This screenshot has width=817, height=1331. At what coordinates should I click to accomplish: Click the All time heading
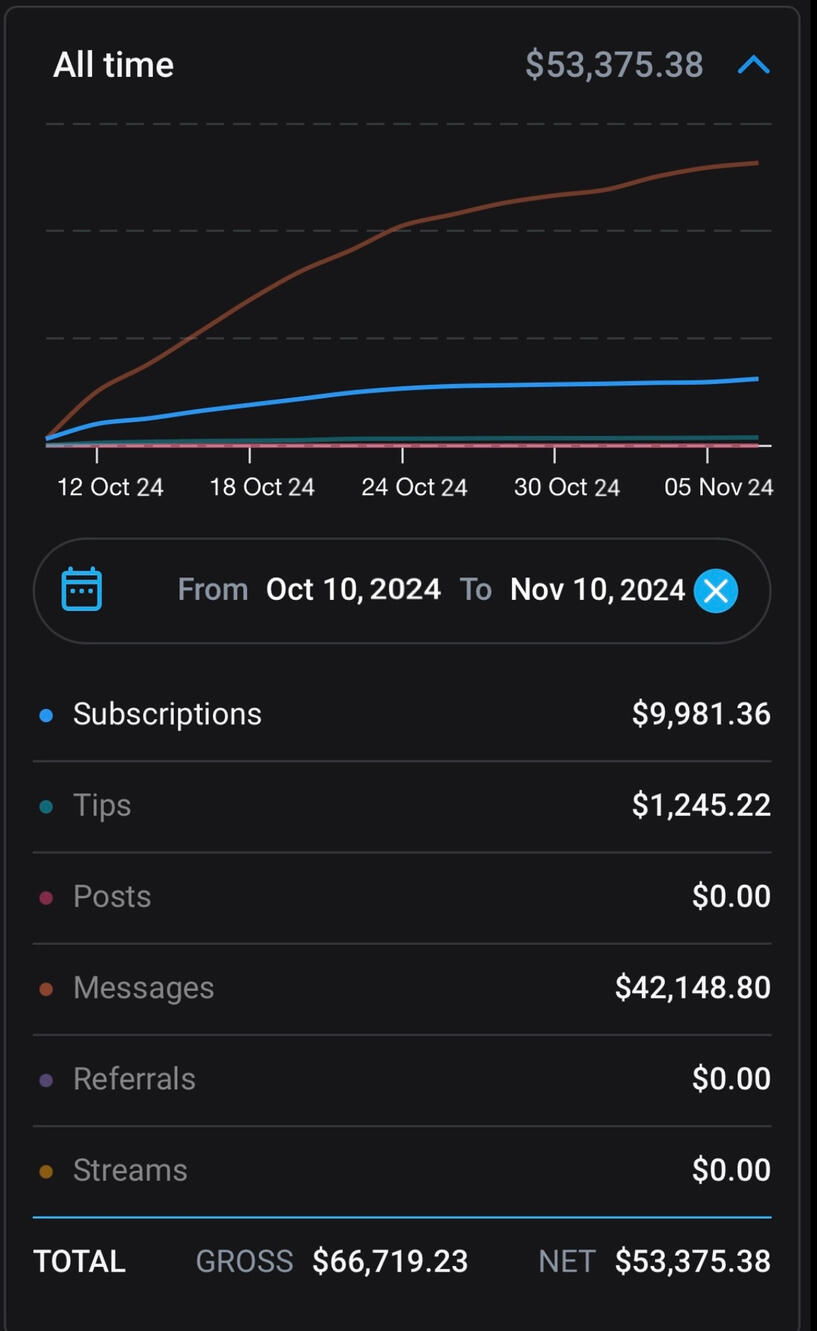point(113,65)
